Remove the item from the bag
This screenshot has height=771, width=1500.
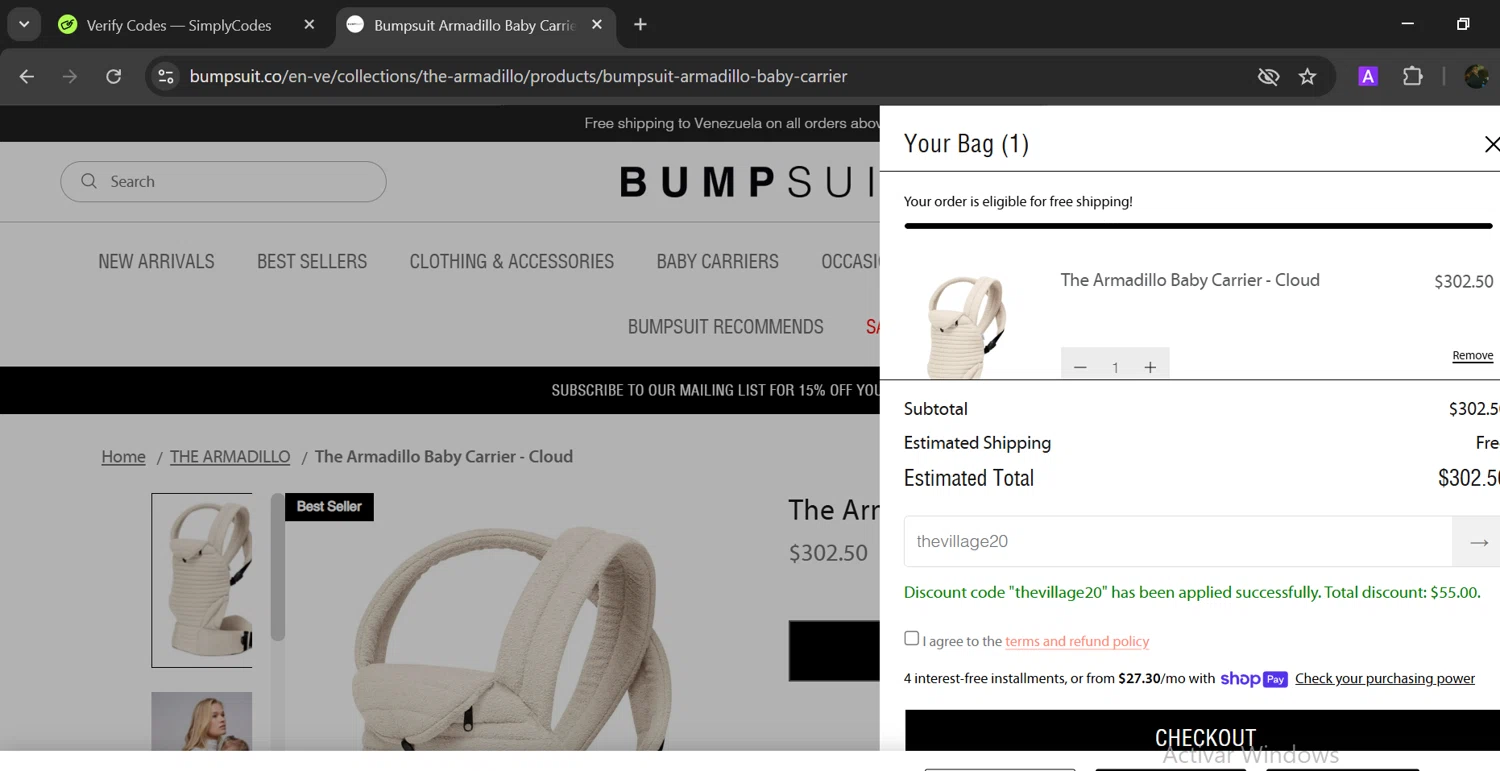pyautogui.click(x=1473, y=355)
